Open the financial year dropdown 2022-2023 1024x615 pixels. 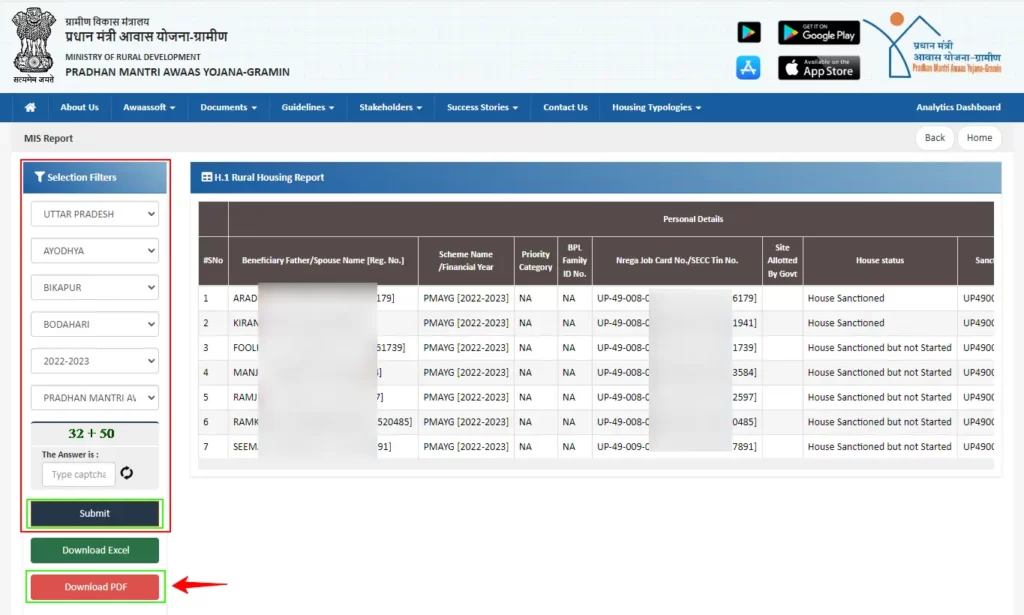pos(95,361)
